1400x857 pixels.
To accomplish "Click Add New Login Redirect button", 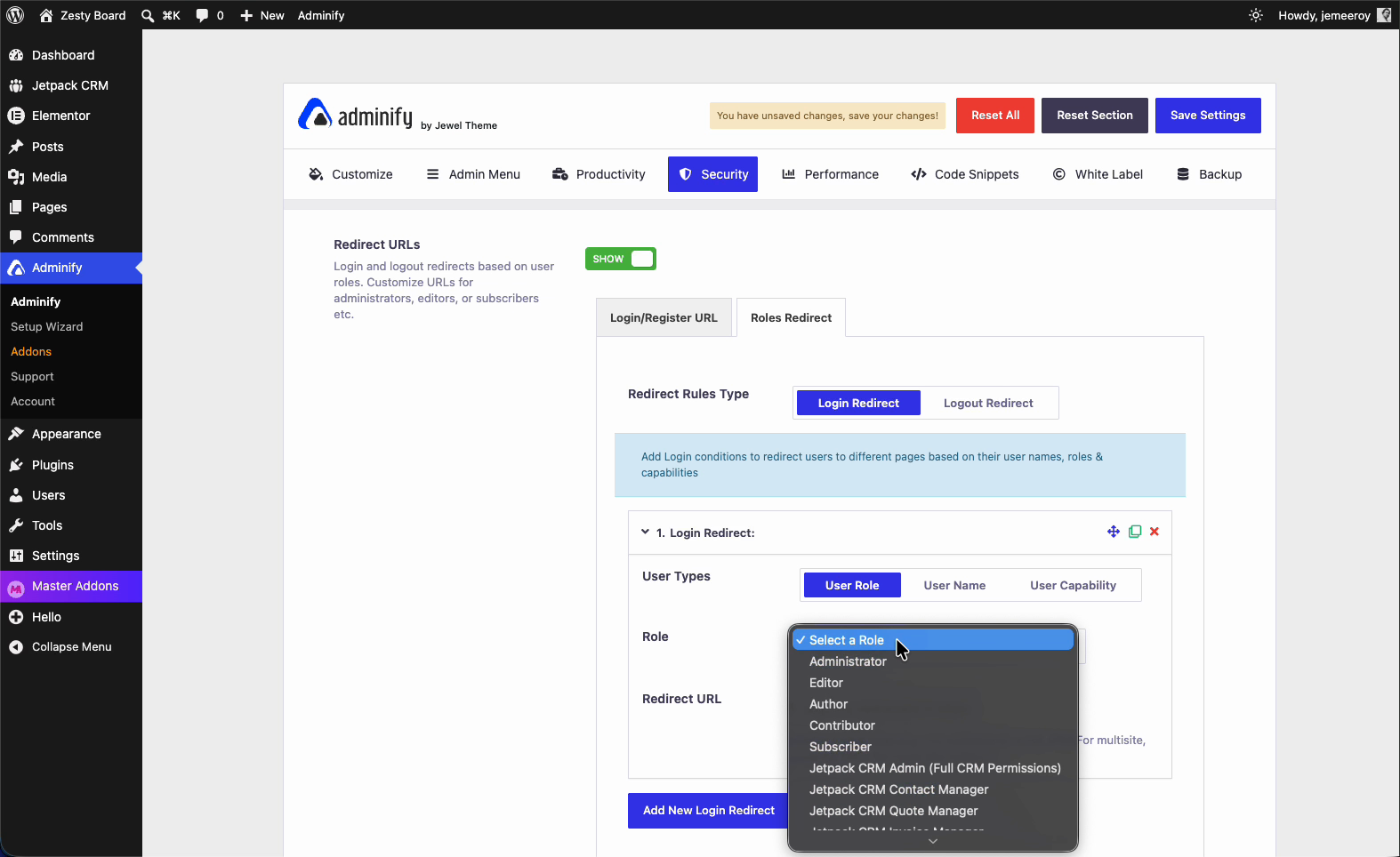I will point(709,811).
